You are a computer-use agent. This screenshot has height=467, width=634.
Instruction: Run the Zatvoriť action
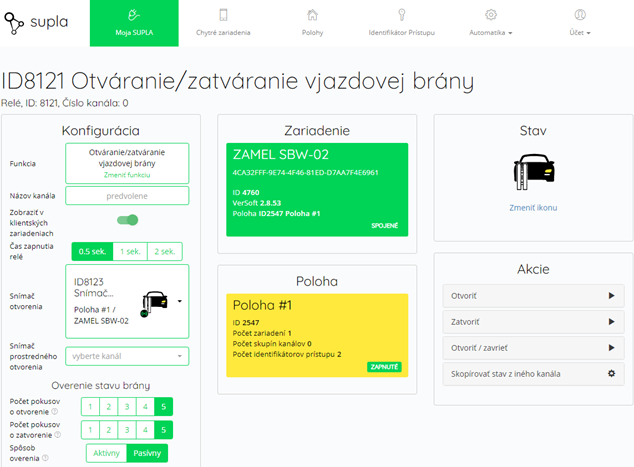click(x=533, y=322)
